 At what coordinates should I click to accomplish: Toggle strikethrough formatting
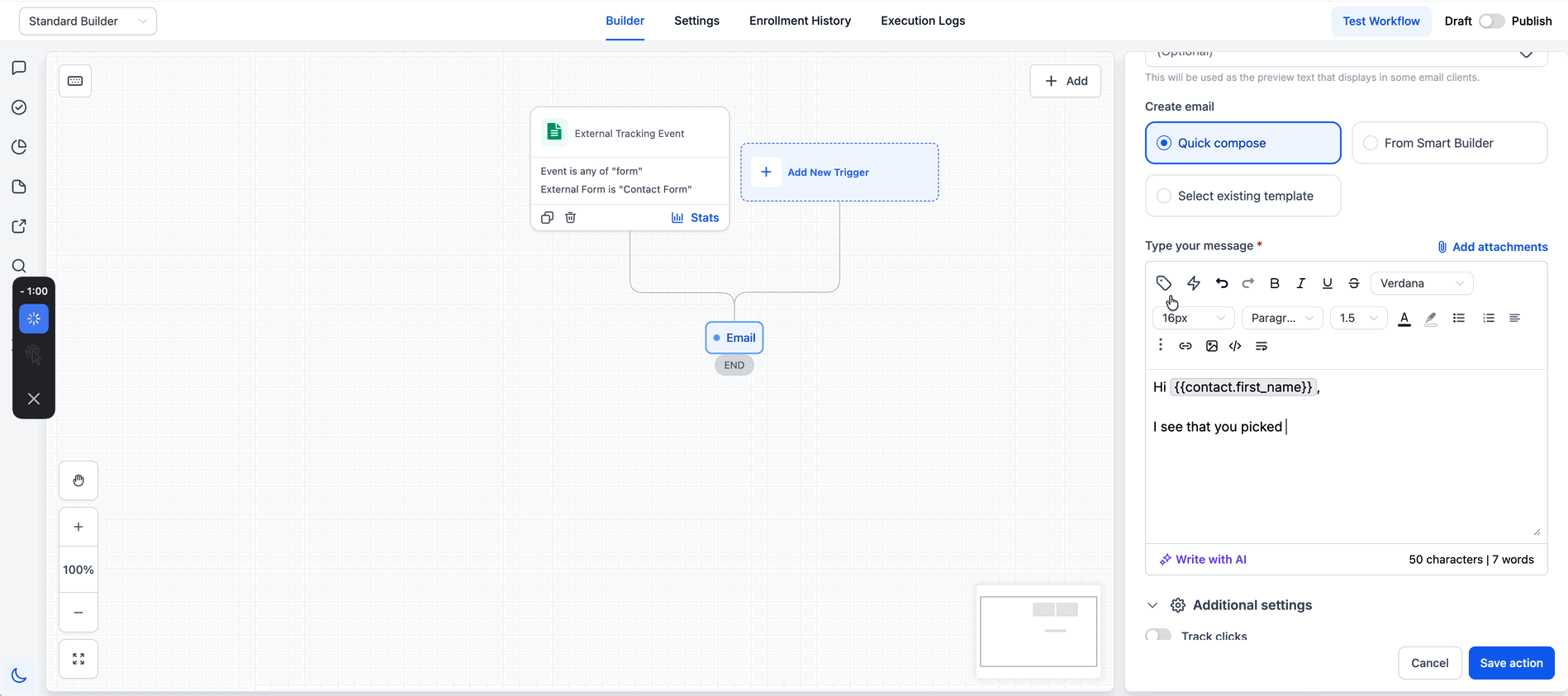1354,283
